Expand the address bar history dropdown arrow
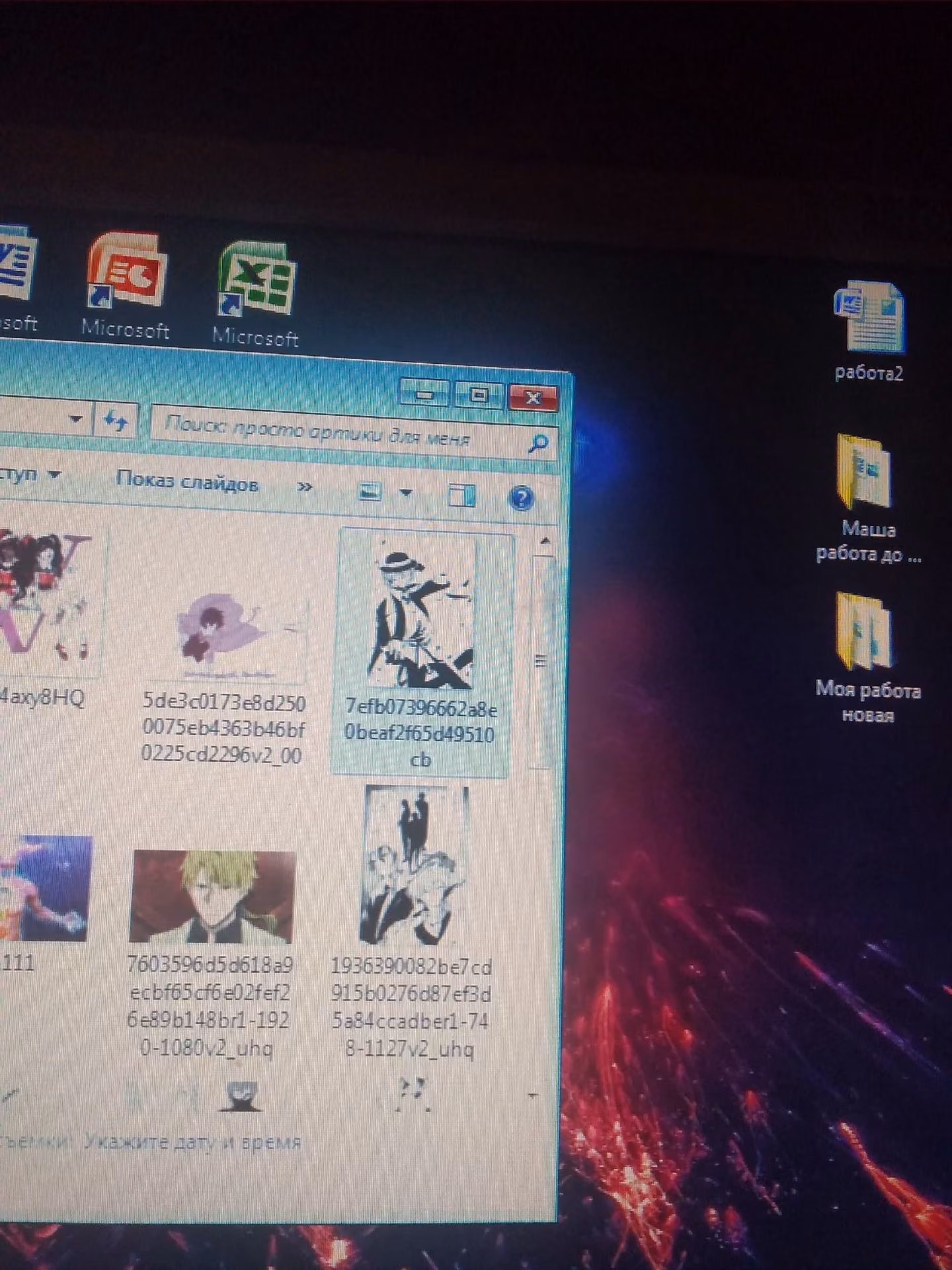952x1270 pixels. tap(76, 419)
